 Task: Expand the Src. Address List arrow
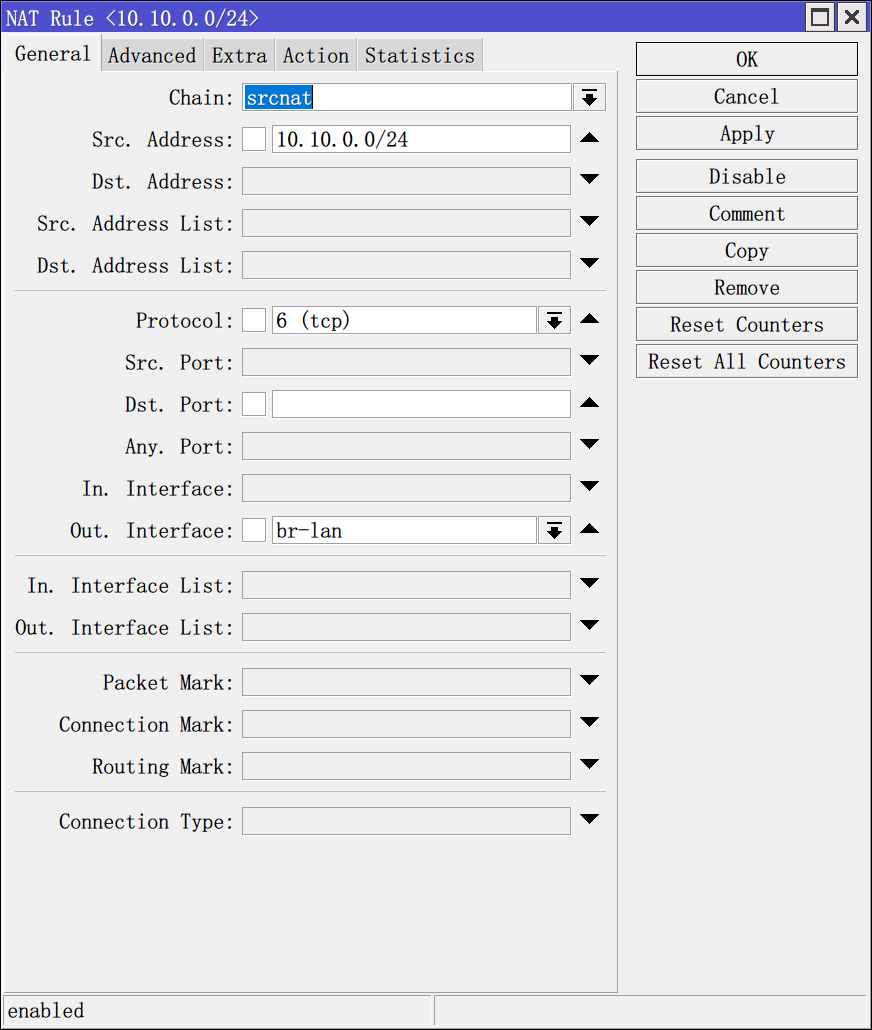point(589,222)
